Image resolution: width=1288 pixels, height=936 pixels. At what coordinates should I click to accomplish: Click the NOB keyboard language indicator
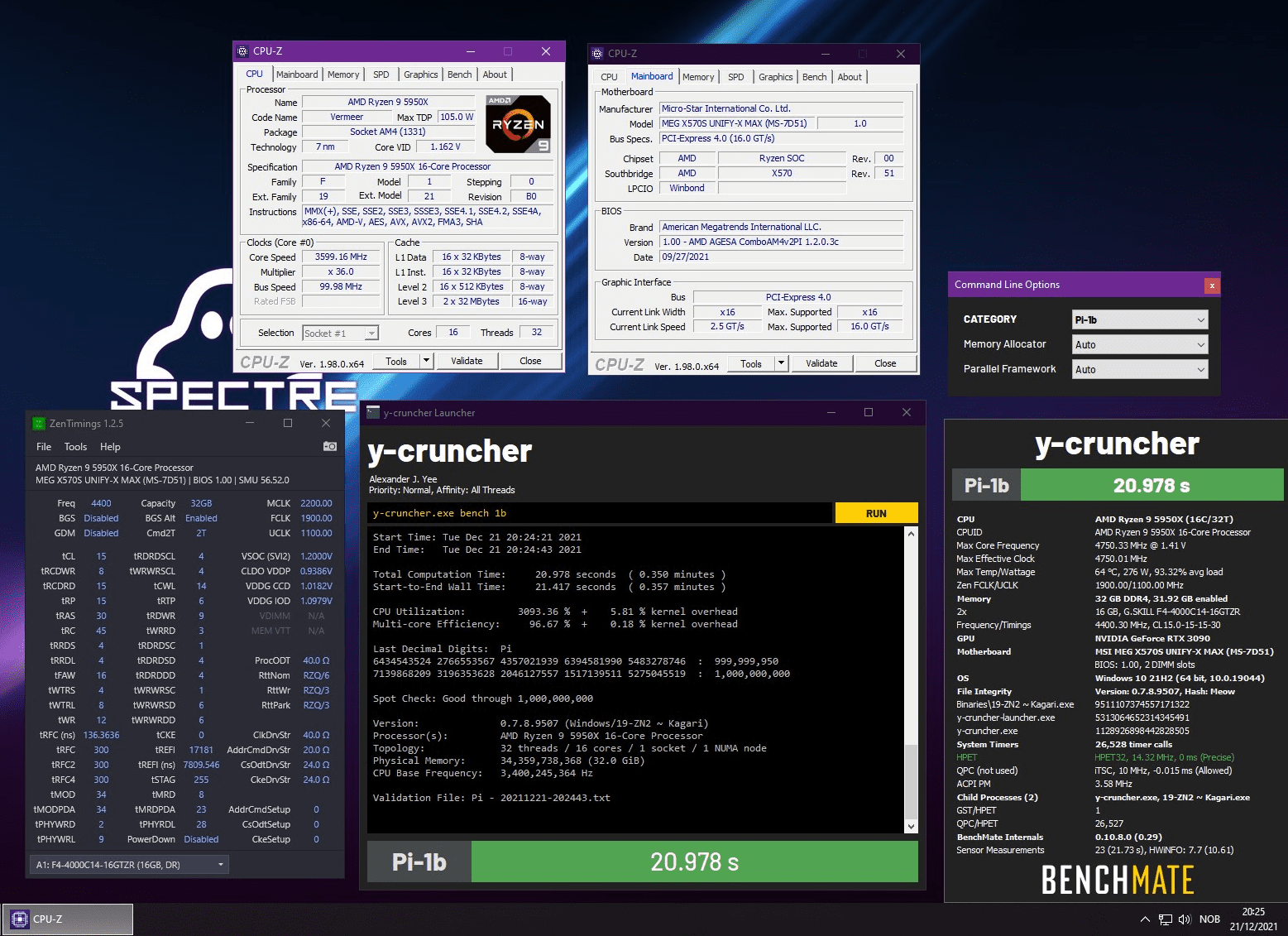click(x=1209, y=919)
